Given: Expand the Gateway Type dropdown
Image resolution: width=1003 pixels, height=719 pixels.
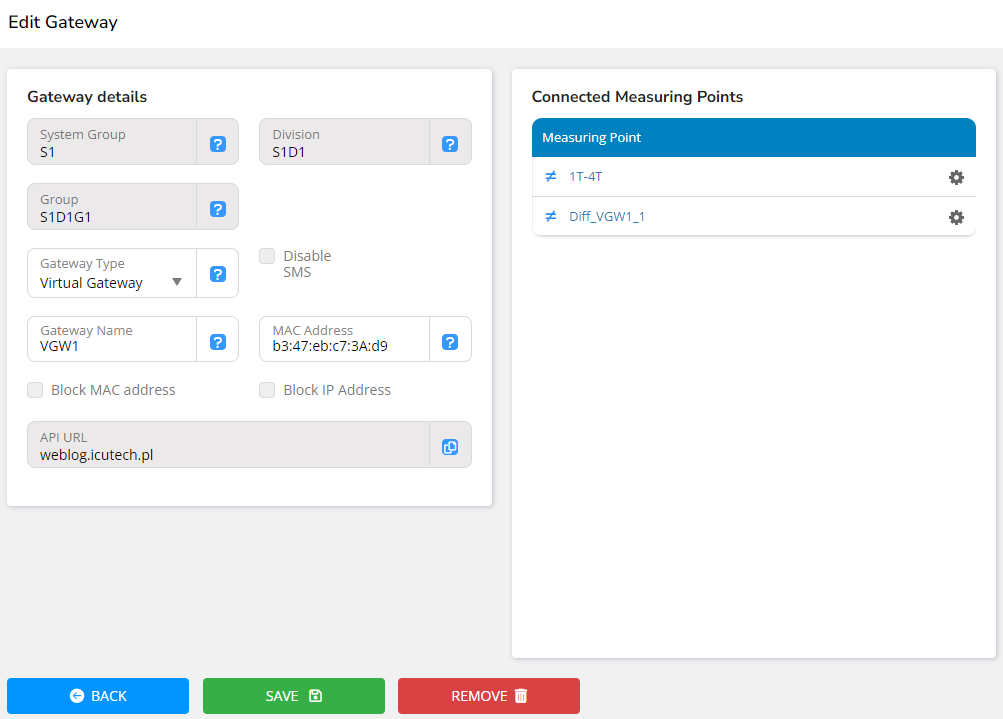Looking at the screenshot, I should 112,282.
